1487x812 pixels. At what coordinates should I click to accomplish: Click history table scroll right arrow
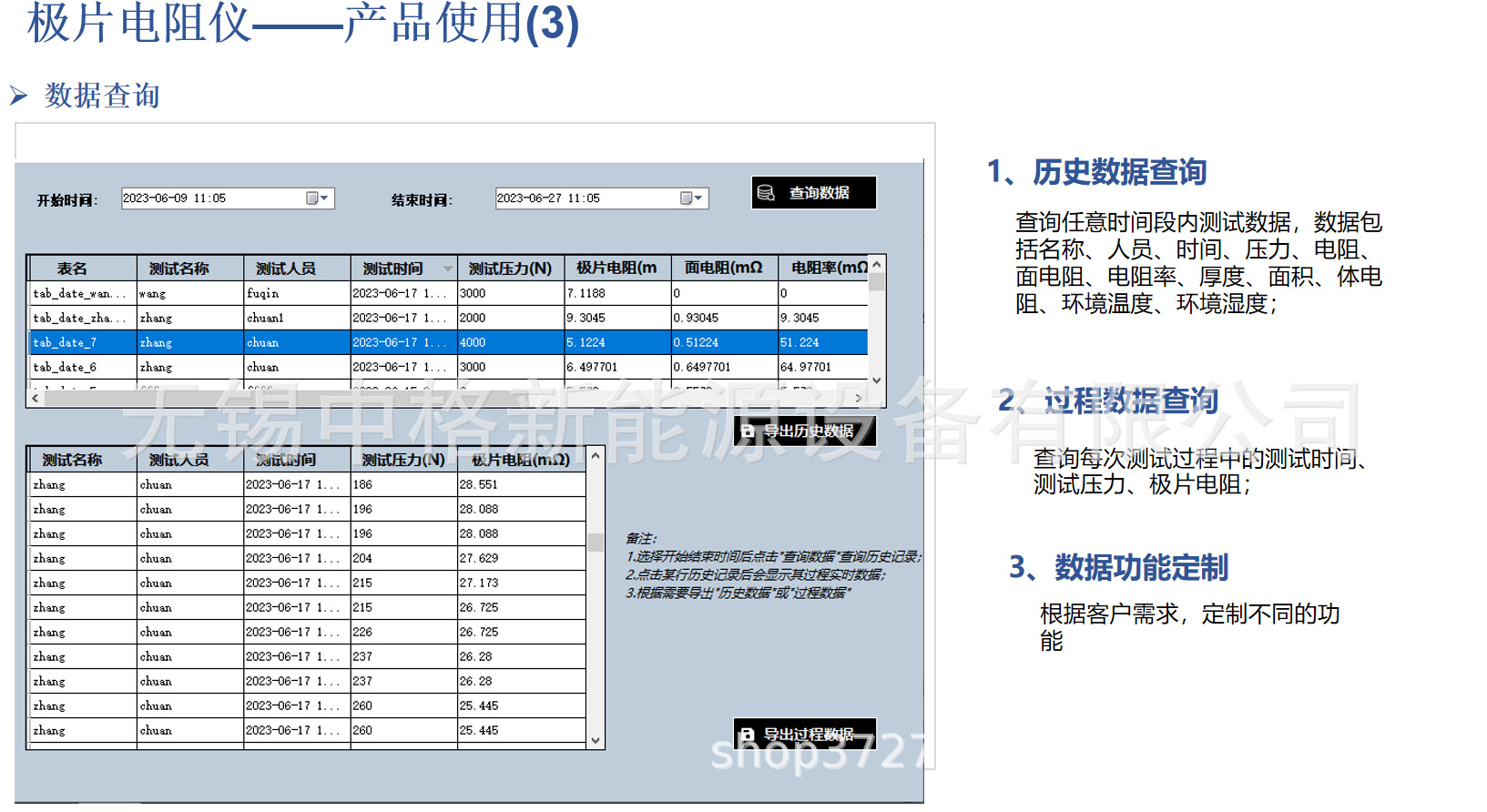[x=859, y=398]
